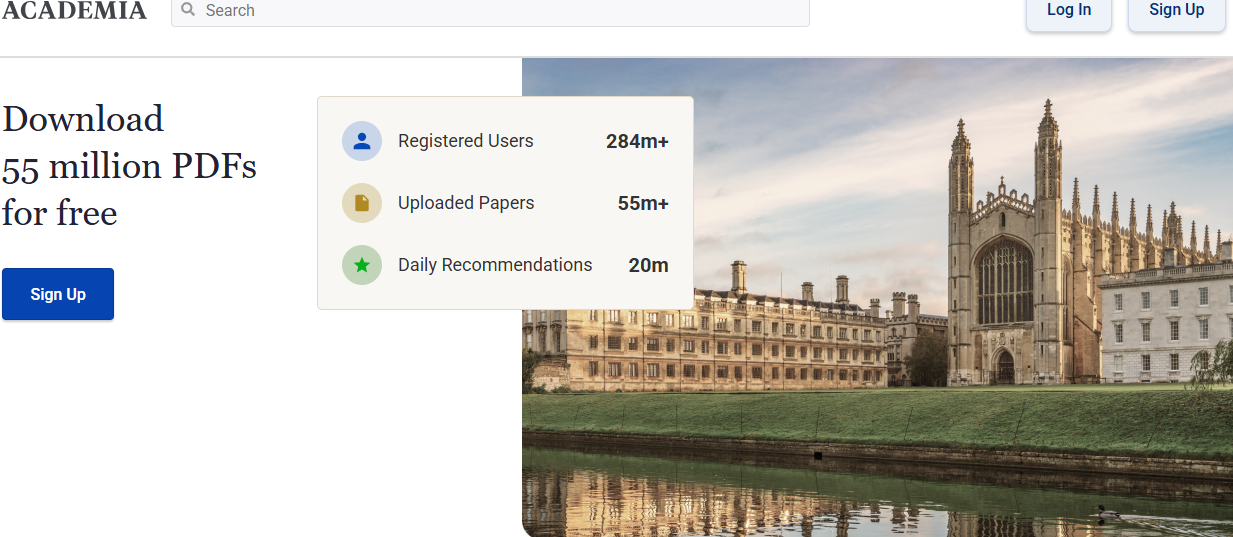Viewport: 1233px width, 537px height.
Task: Click the magnifying glass search icon
Action: tap(188, 10)
